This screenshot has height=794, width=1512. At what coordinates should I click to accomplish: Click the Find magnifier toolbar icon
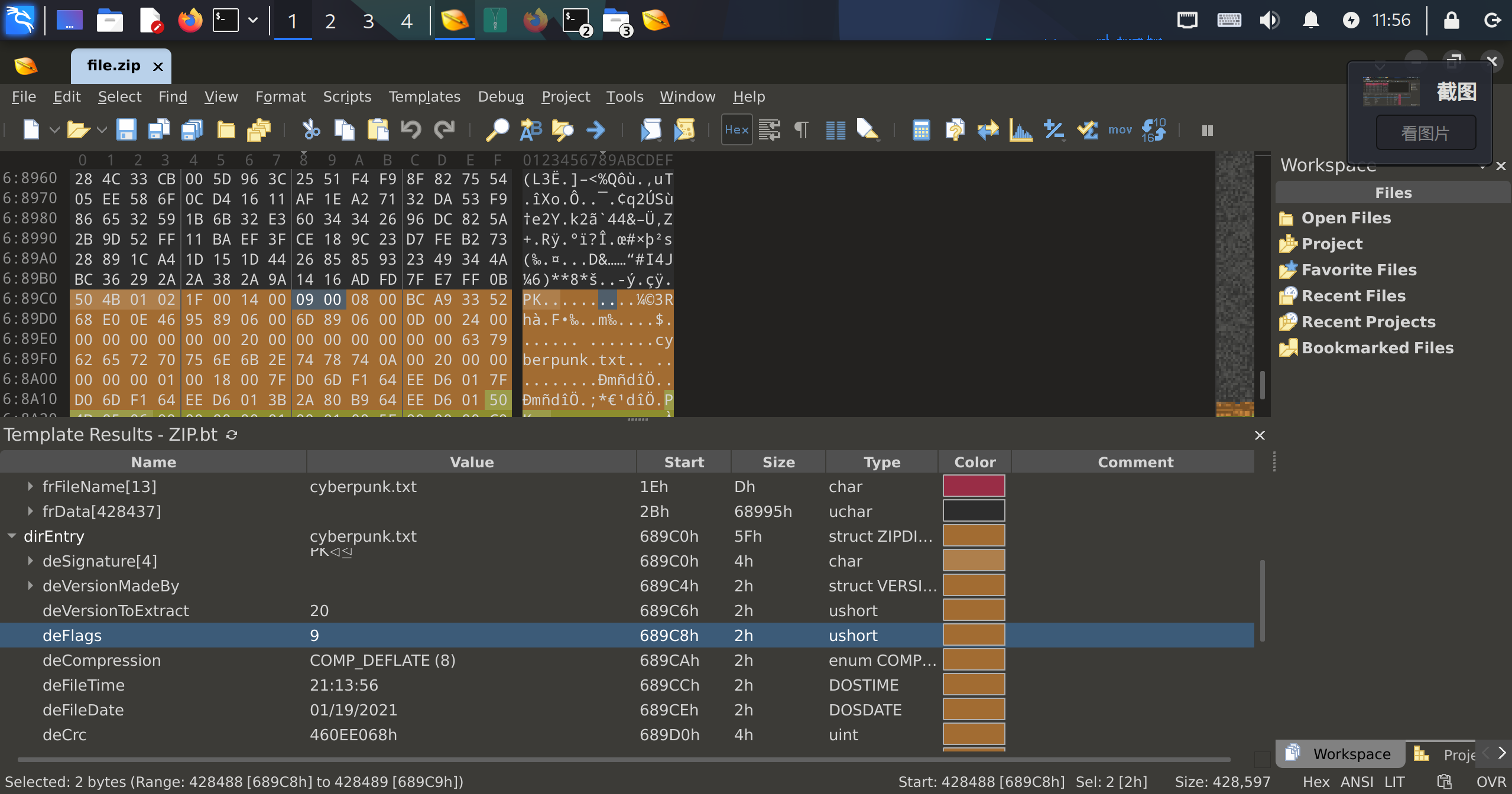tap(497, 129)
